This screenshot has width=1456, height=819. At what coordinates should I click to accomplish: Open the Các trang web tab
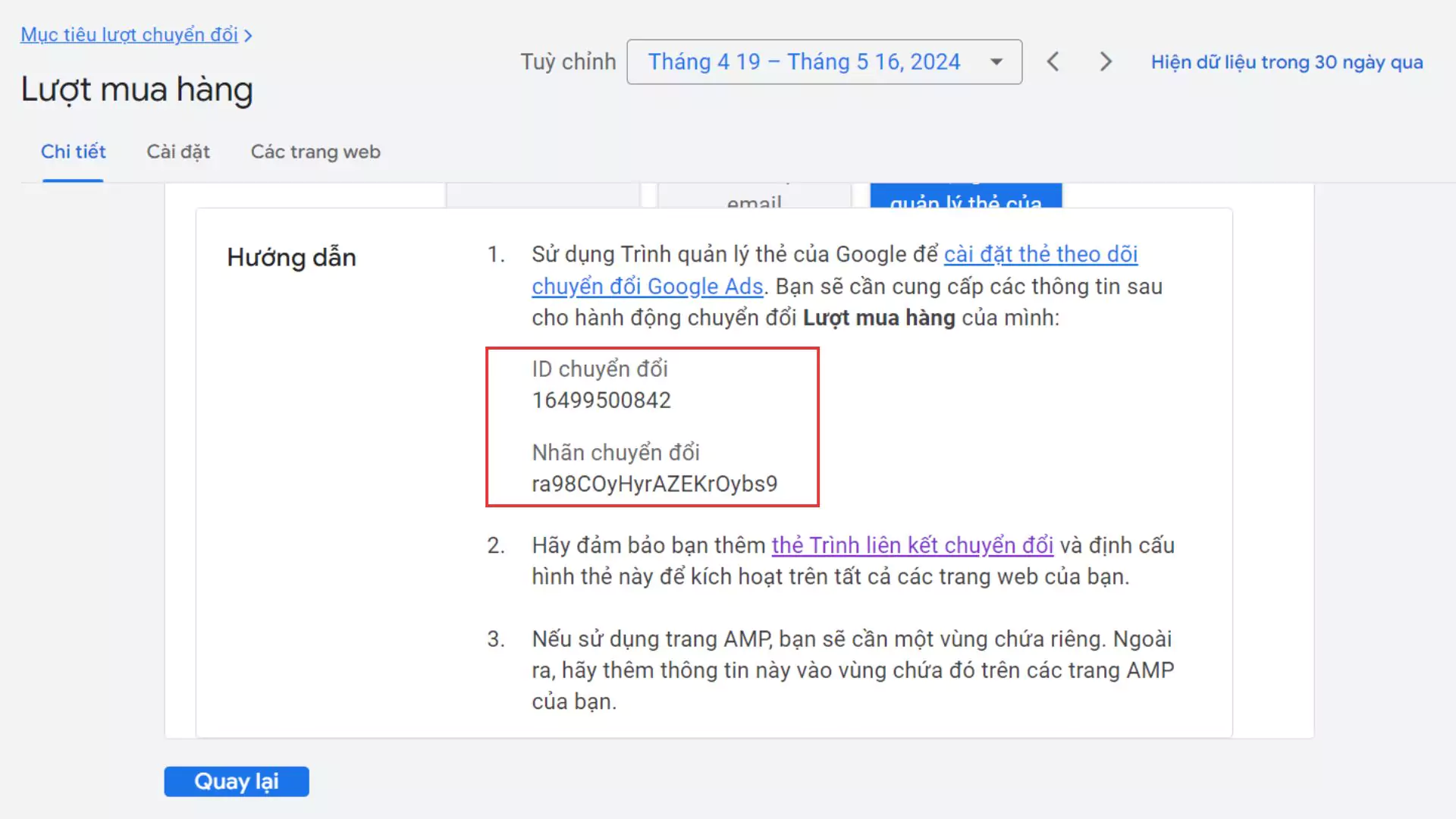click(x=315, y=152)
